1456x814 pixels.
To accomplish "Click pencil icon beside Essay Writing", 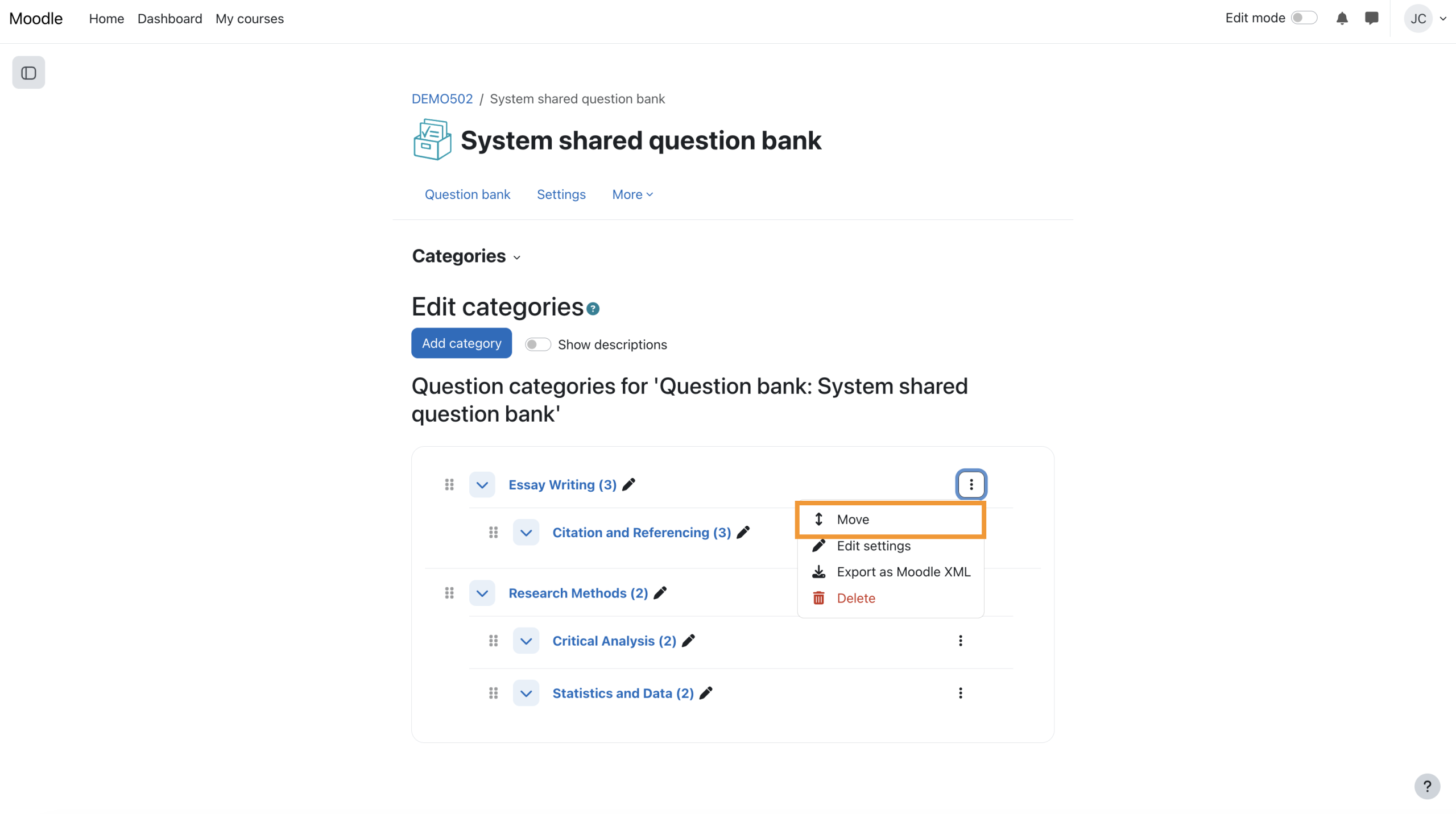I will coord(628,485).
